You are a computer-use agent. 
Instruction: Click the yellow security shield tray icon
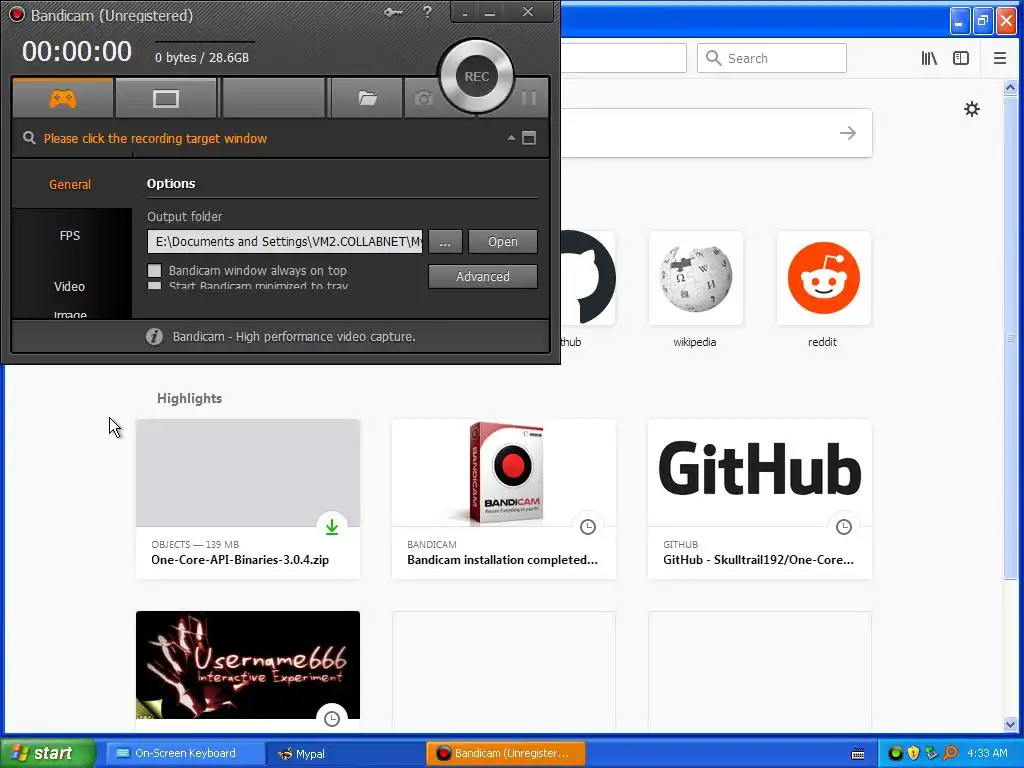tap(913, 753)
